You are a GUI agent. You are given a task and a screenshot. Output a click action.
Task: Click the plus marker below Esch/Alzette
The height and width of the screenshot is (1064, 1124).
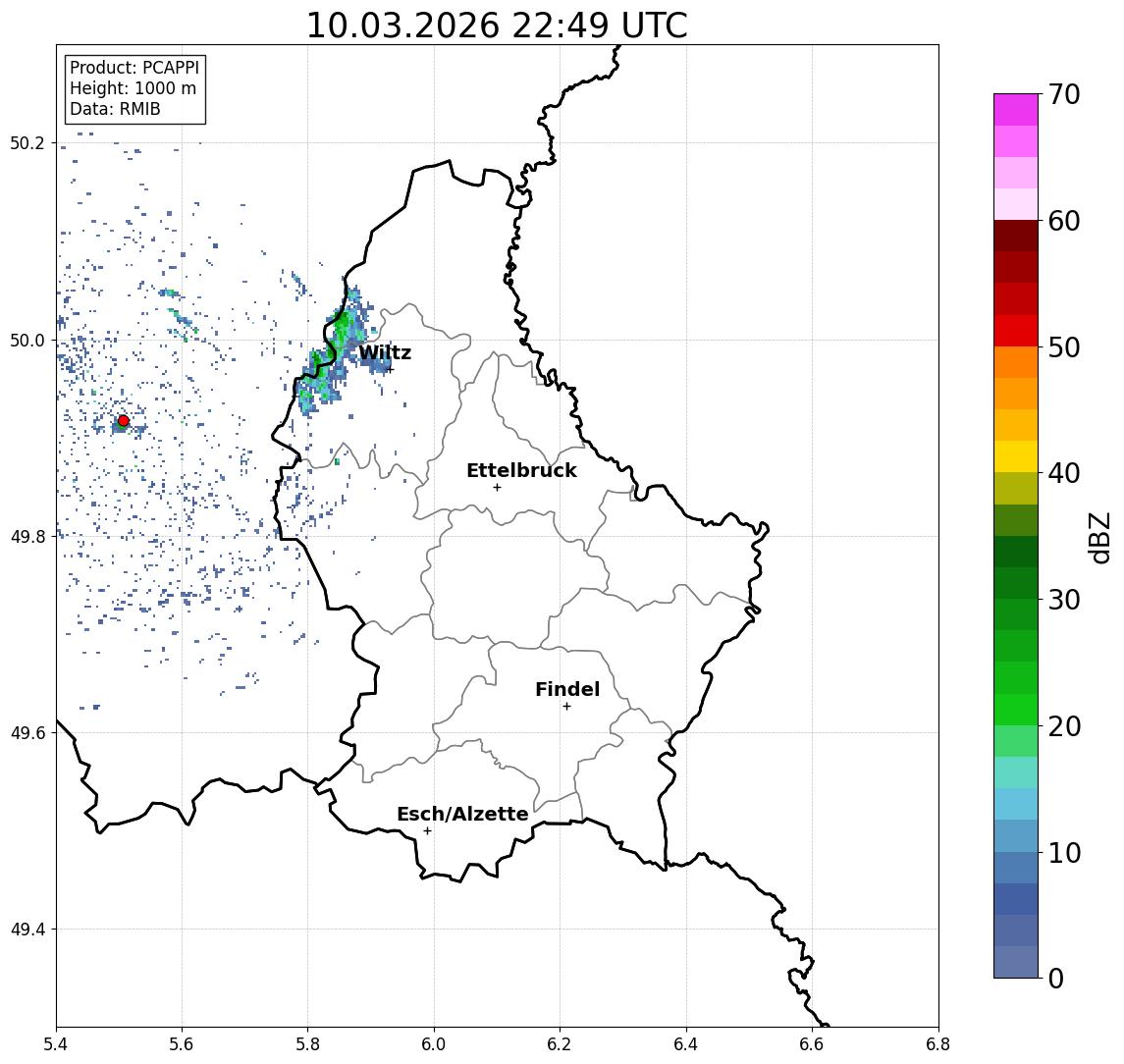coord(427,831)
